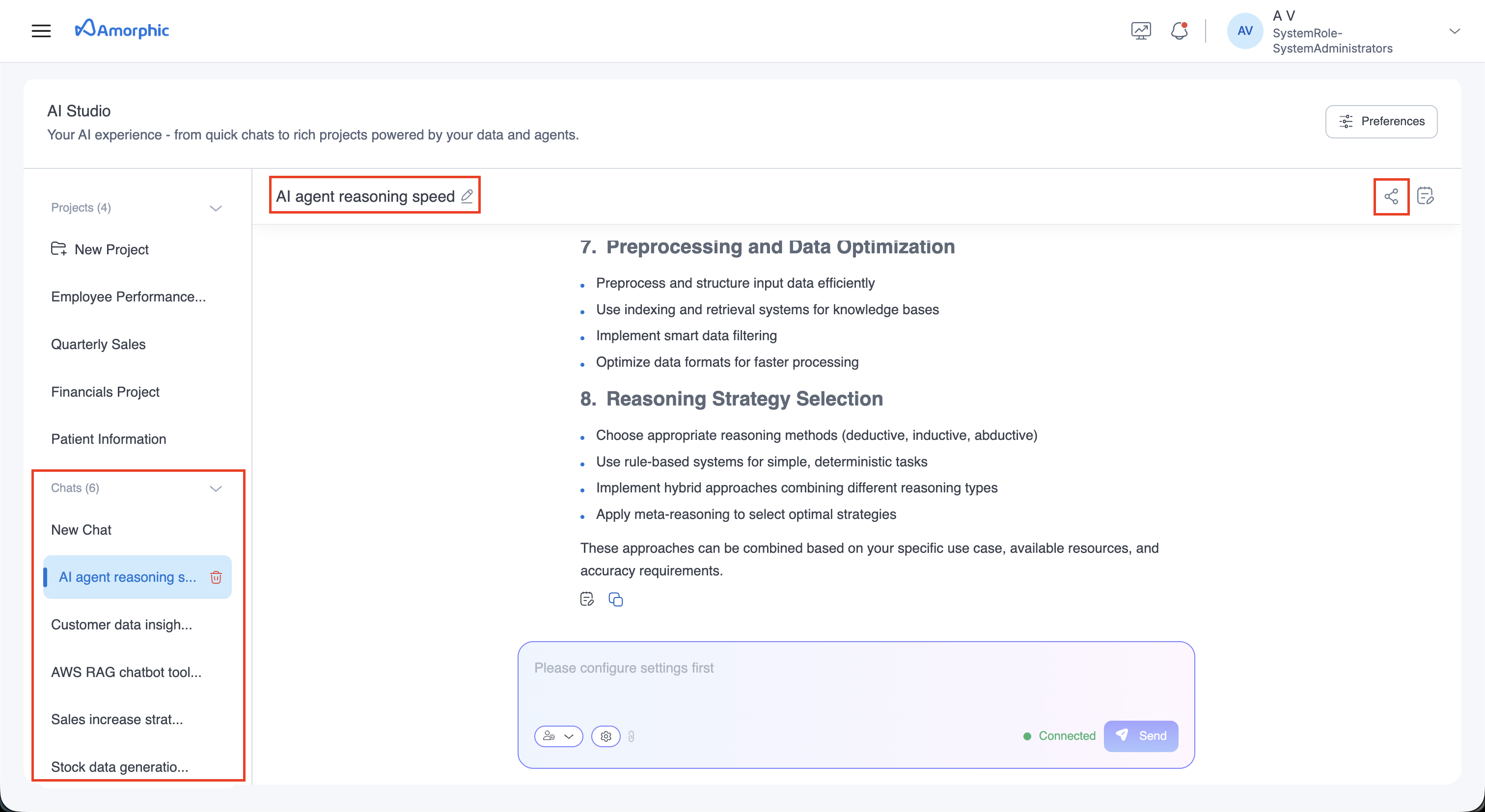Add the response to notes

coord(587,599)
